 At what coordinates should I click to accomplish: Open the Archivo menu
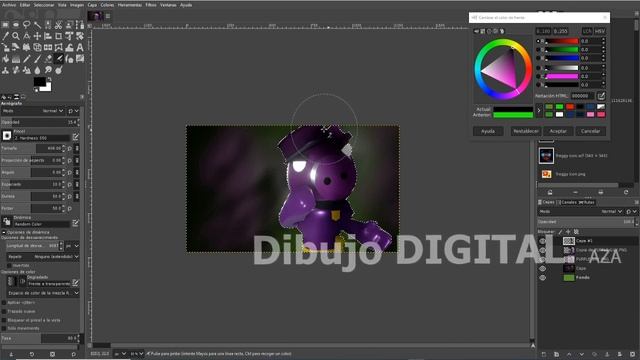[x=9, y=5]
